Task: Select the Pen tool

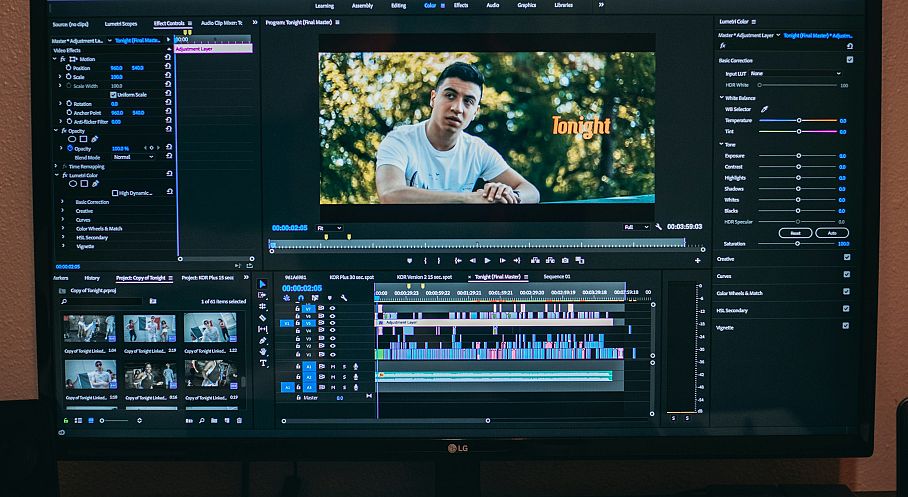Action: pyautogui.click(x=262, y=341)
